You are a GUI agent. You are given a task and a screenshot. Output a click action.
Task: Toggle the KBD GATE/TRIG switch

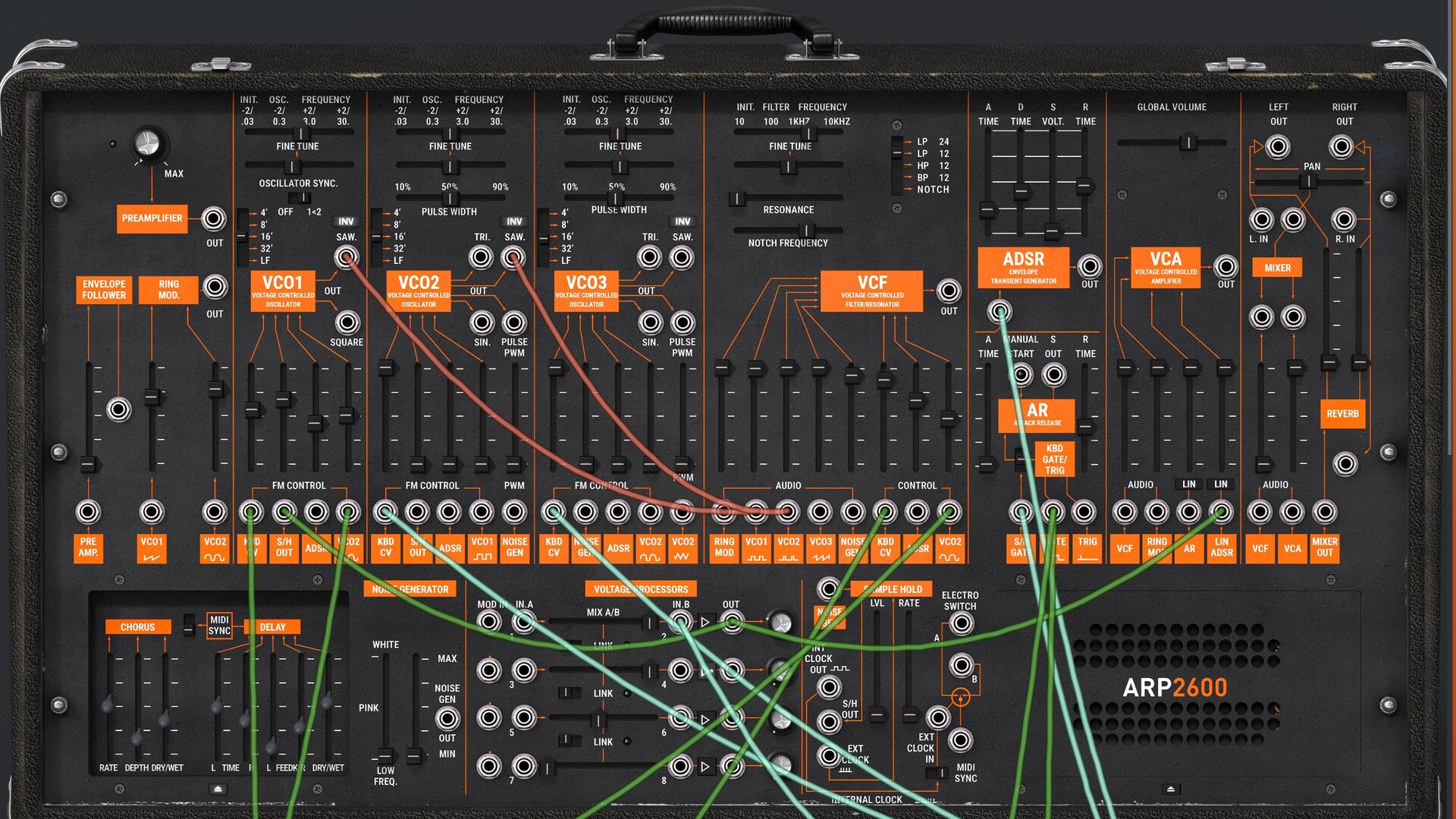tap(1020, 458)
